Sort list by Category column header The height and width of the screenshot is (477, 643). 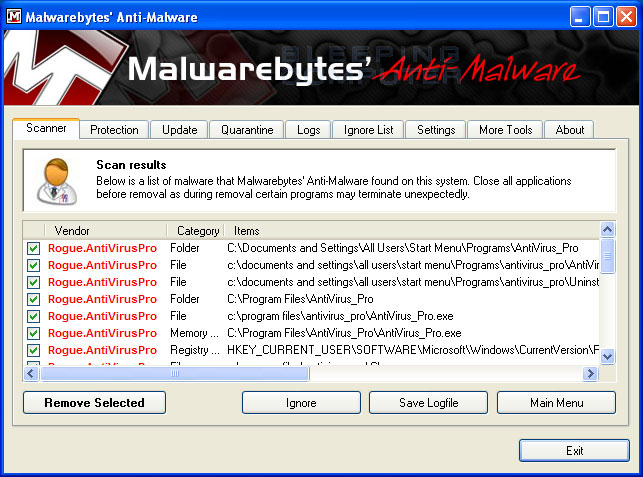click(x=197, y=231)
